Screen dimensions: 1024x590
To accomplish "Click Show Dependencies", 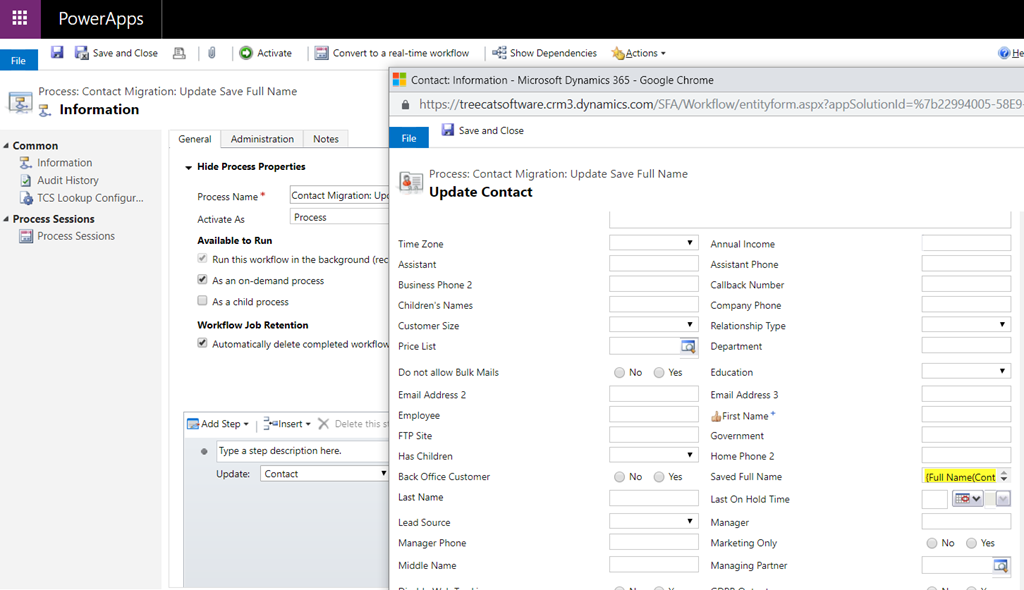I will coord(545,53).
